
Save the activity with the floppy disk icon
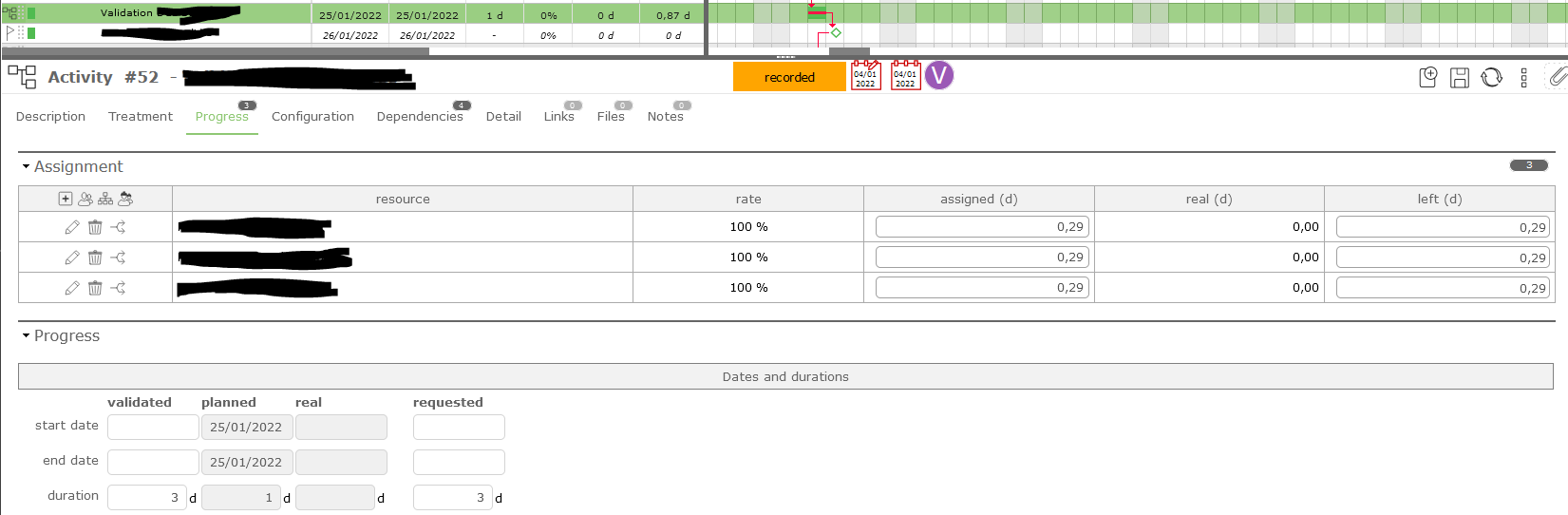tap(1460, 78)
